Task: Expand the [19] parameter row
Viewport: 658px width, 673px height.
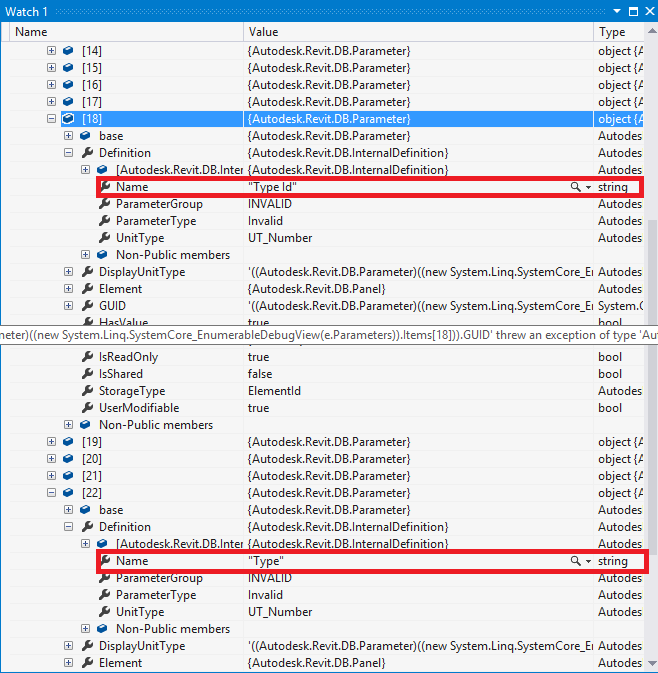Action: (51, 442)
